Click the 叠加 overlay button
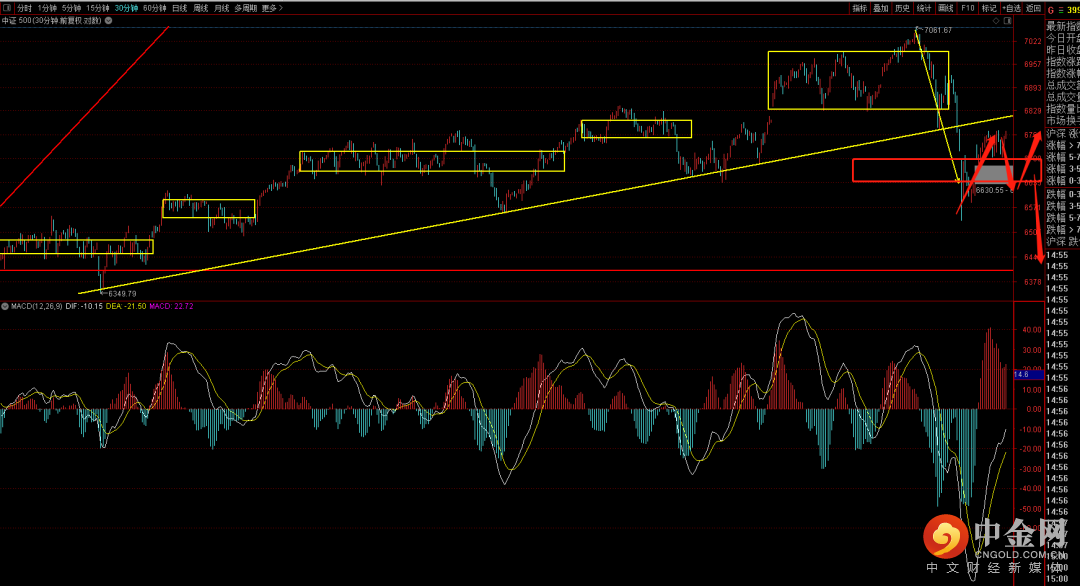 click(881, 8)
